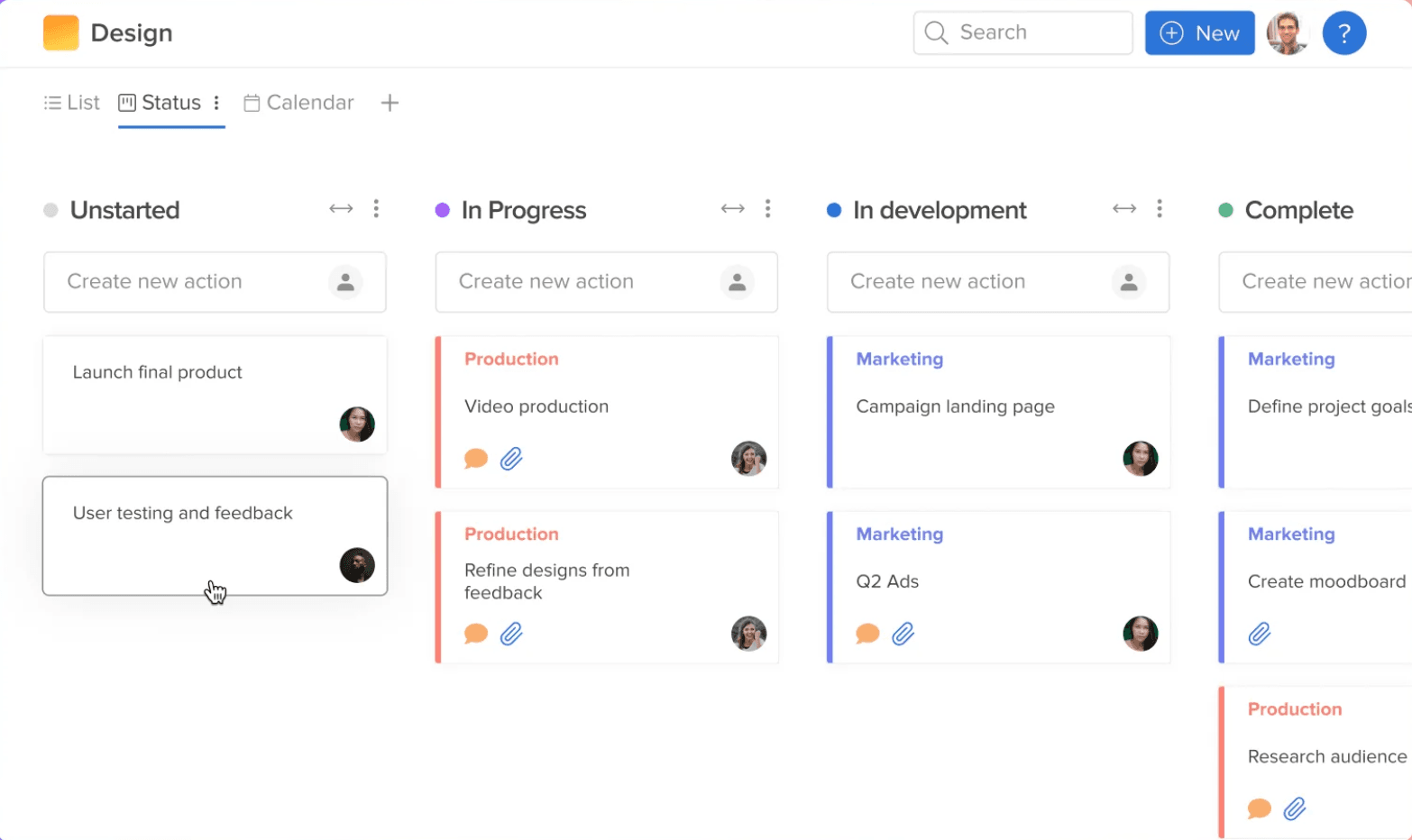Open options menu next to Status tab
Screen dimensions: 1412x840
coord(216,103)
